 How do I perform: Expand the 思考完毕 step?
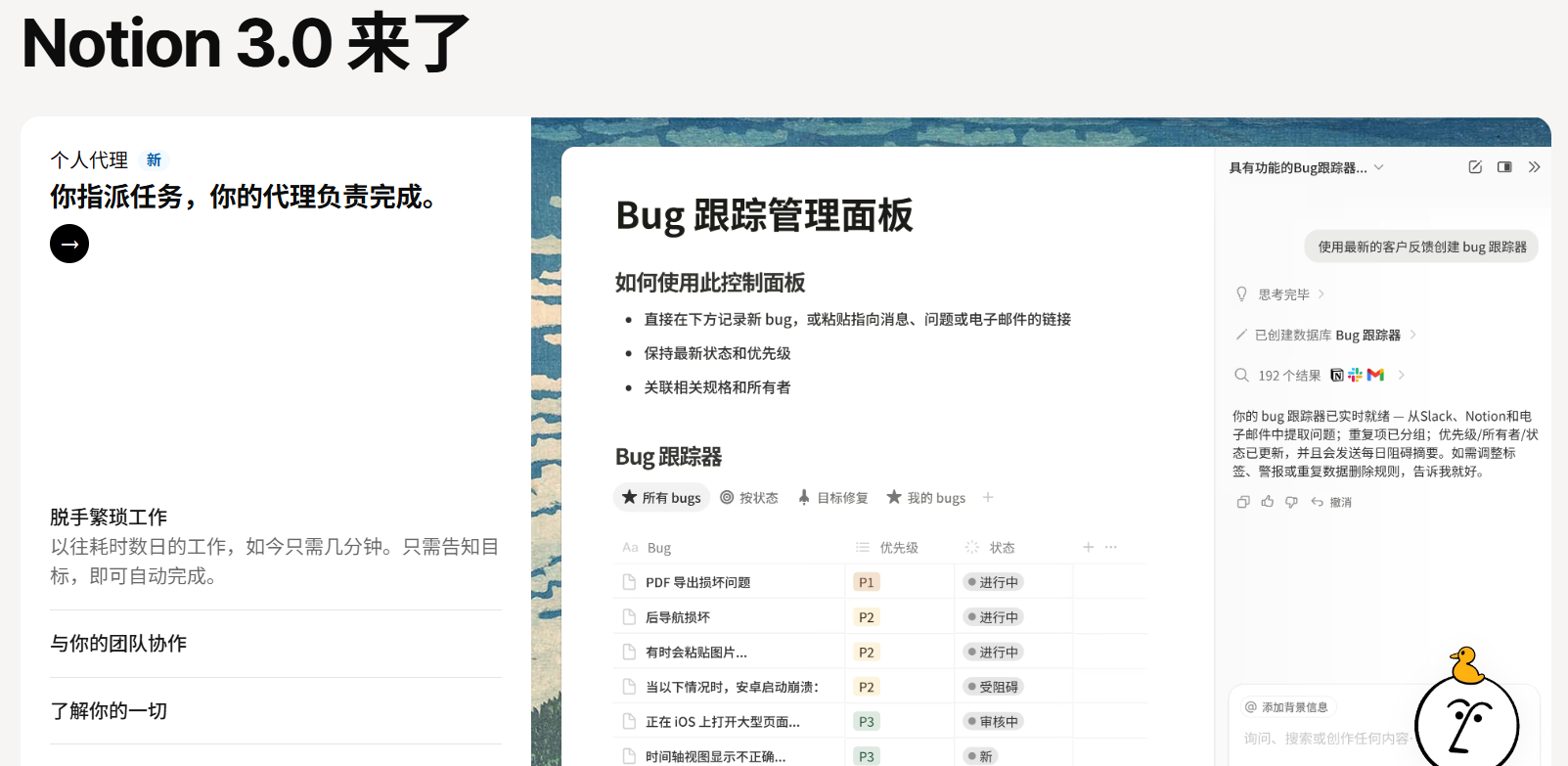tap(1291, 294)
